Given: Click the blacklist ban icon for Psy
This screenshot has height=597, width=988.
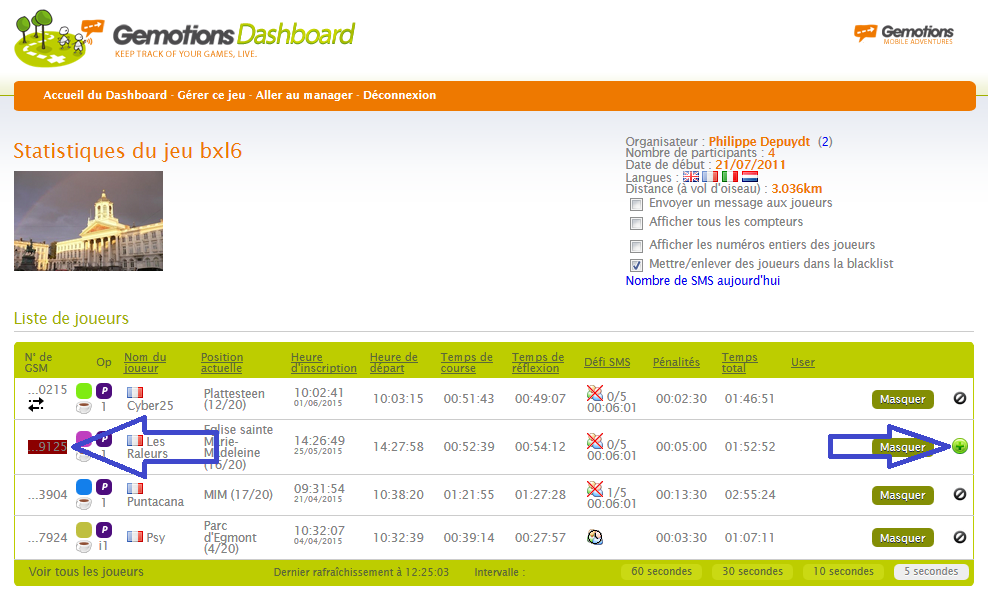Looking at the screenshot, I should (x=960, y=537).
